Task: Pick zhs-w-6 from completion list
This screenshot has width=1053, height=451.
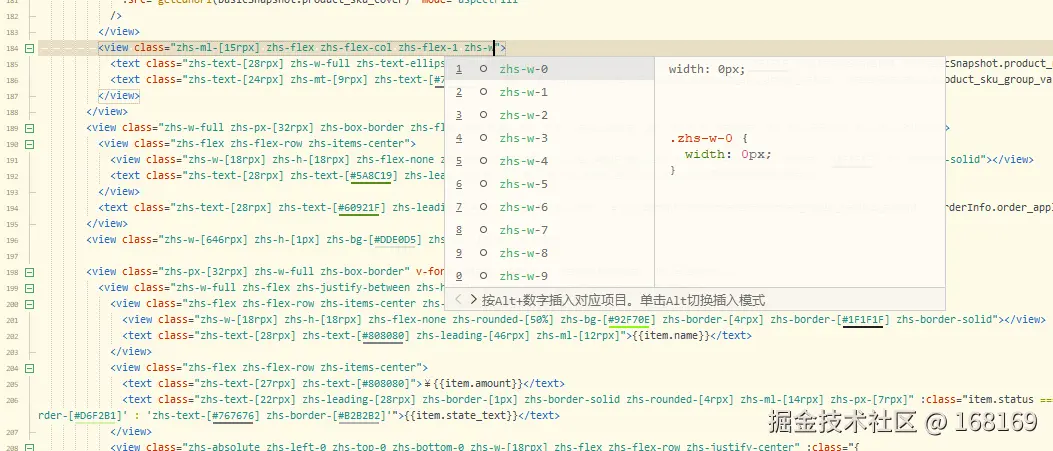Action: tap(549, 207)
